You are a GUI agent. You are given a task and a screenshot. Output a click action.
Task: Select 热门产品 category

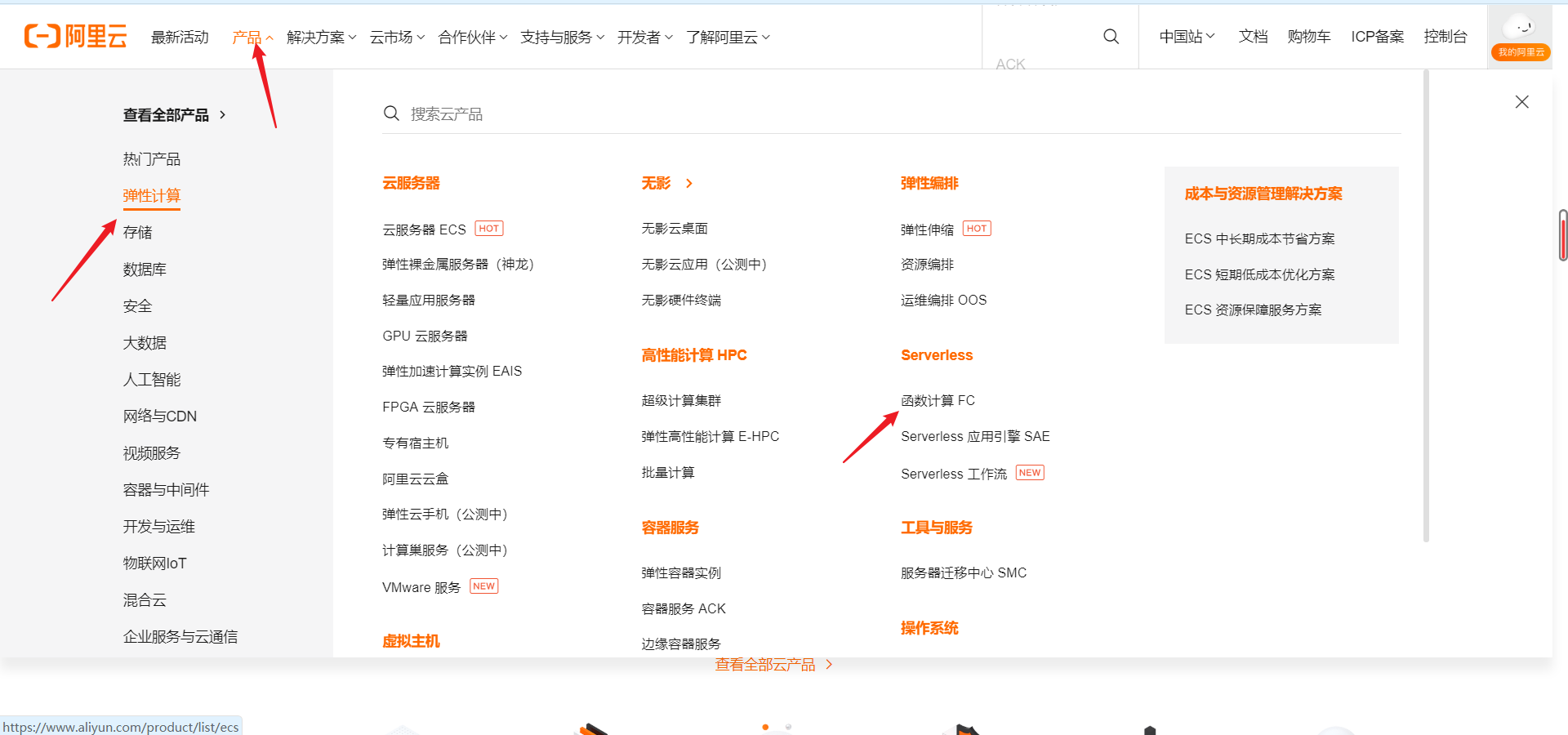click(x=152, y=159)
